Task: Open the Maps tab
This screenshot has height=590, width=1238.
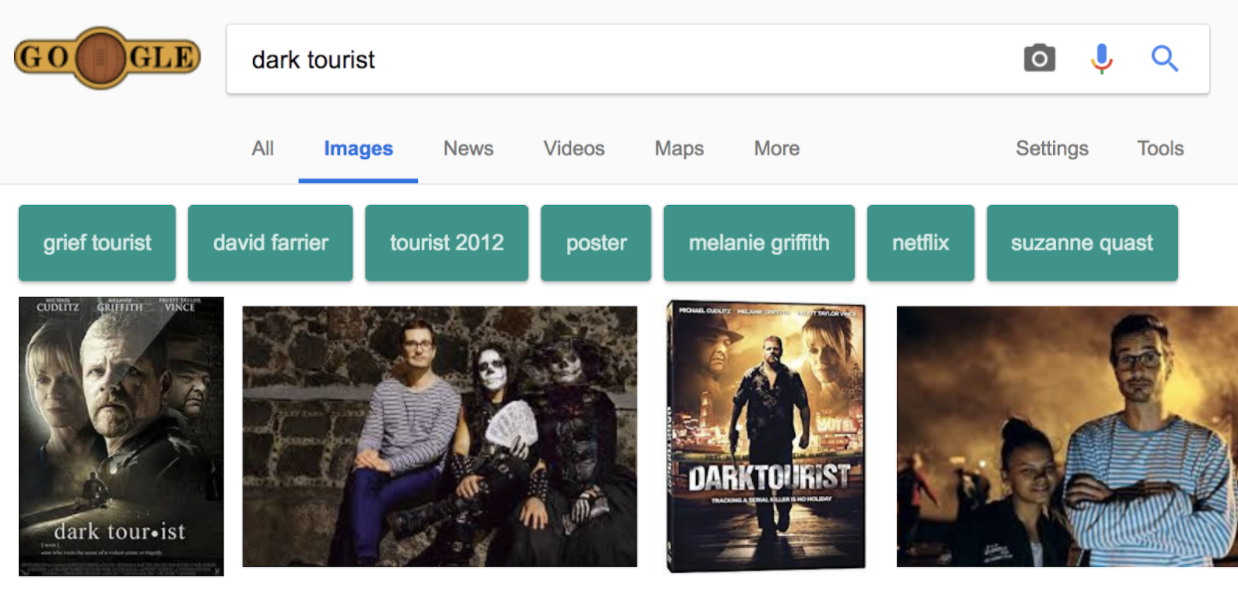Action: [x=679, y=149]
